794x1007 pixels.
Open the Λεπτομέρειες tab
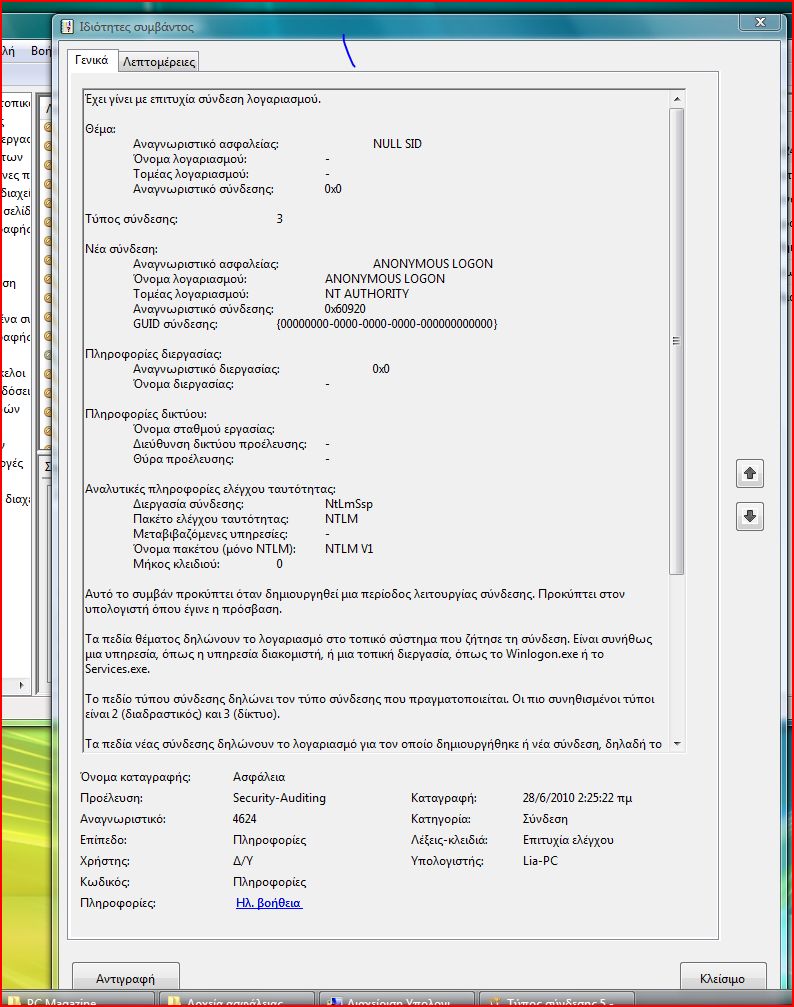pyautogui.click(x=159, y=62)
